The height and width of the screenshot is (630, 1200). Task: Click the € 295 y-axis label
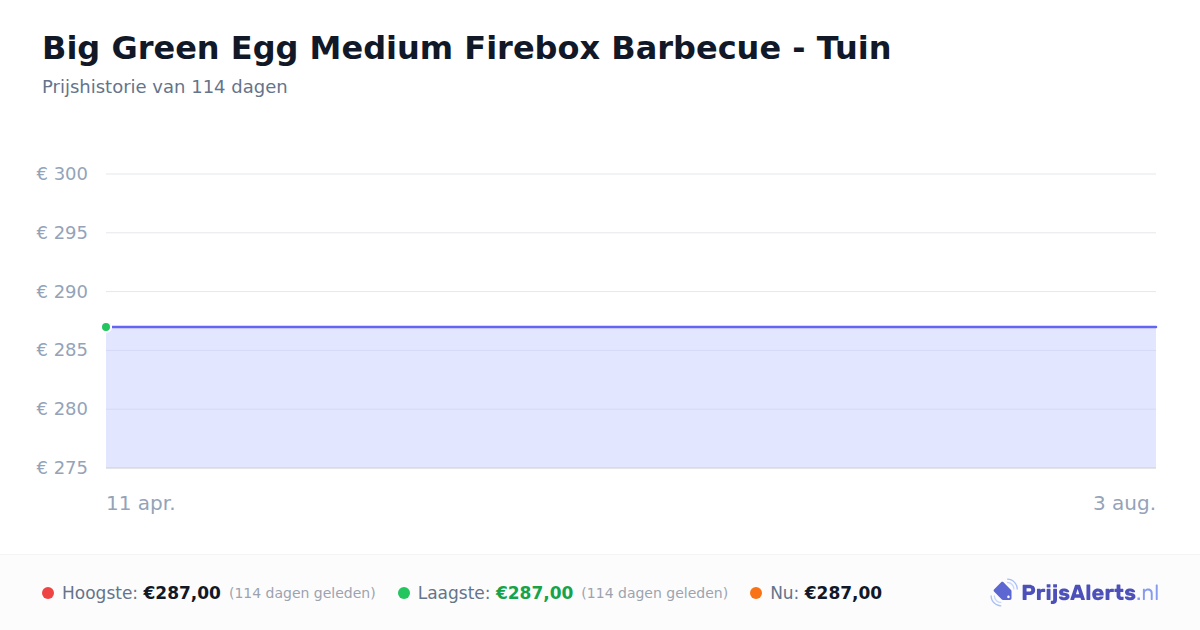[62, 233]
